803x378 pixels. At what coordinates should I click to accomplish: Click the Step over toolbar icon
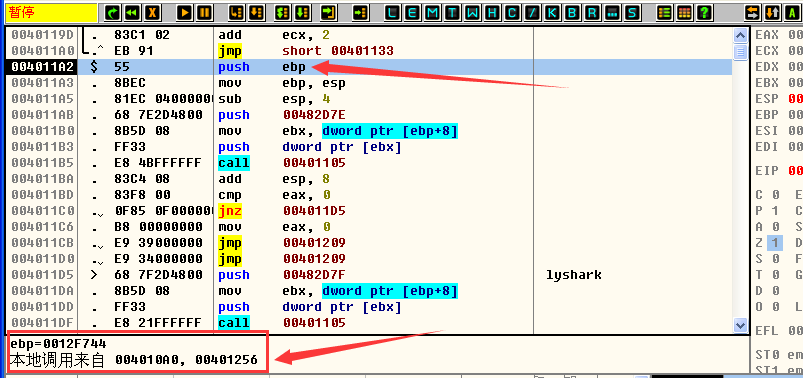[256, 12]
